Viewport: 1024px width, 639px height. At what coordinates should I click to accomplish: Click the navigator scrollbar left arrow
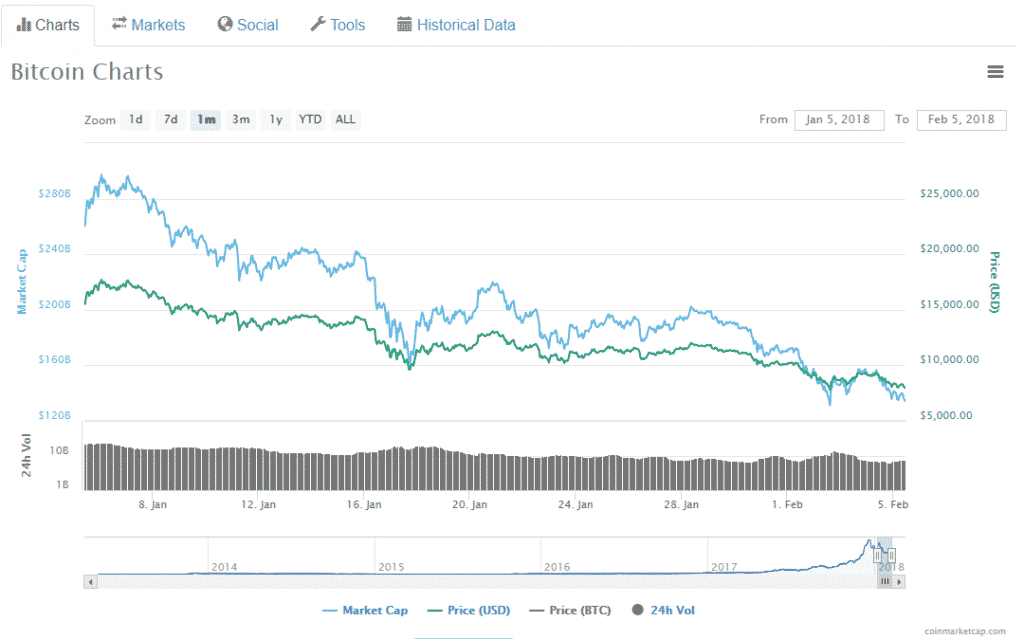pyautogui.click(x=90, y=581)
